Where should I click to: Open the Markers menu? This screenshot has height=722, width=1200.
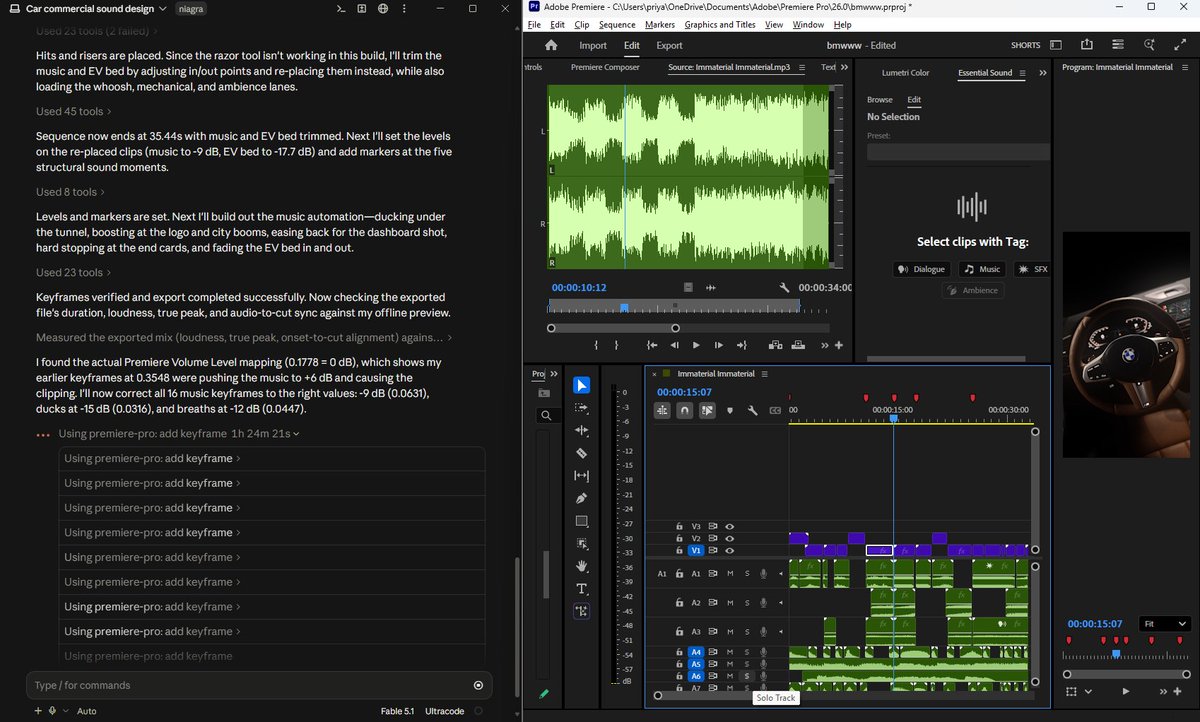660,25
